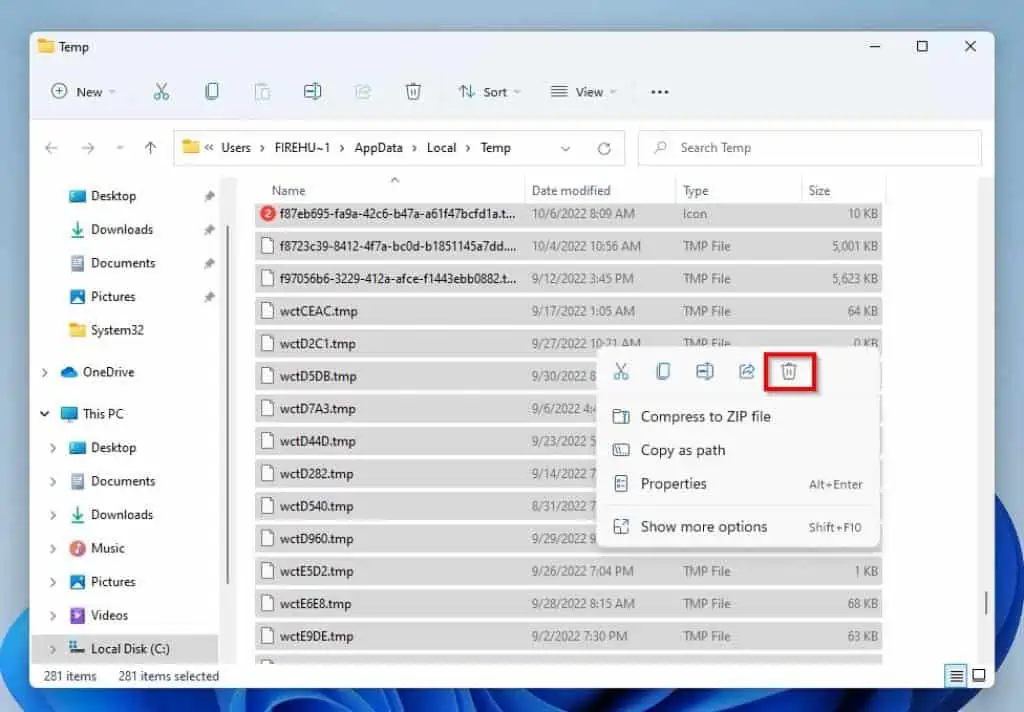
Task: Click the Paste icon in the toolbar
Action: click(262, 91)
